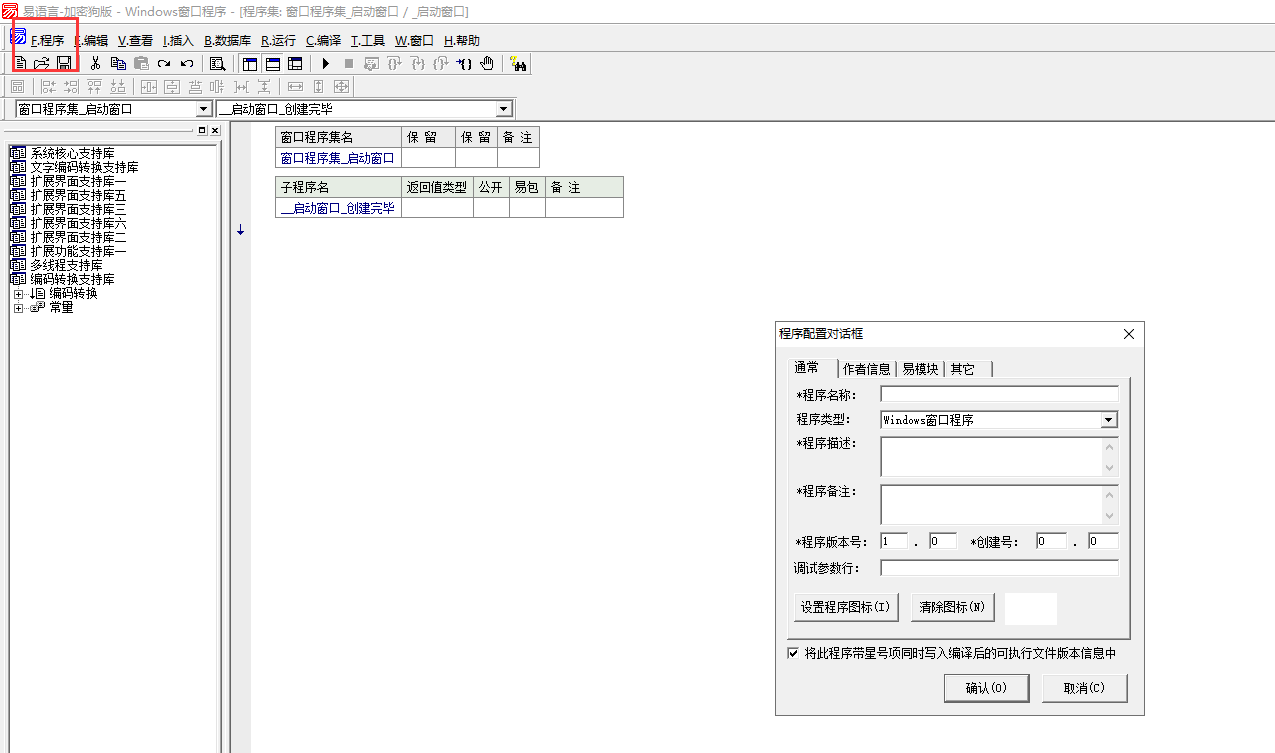
Task: Click the Find magnifier toolbar icon
Action: [x=217, y=63]
